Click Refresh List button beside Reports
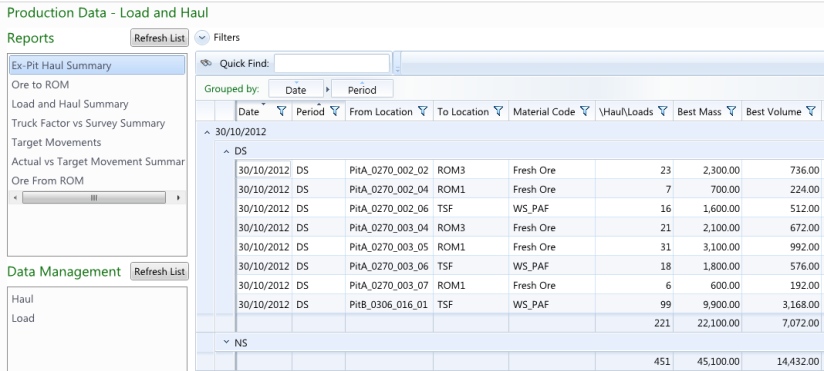This screenshot has height=371, width=824. click(159, 38)
